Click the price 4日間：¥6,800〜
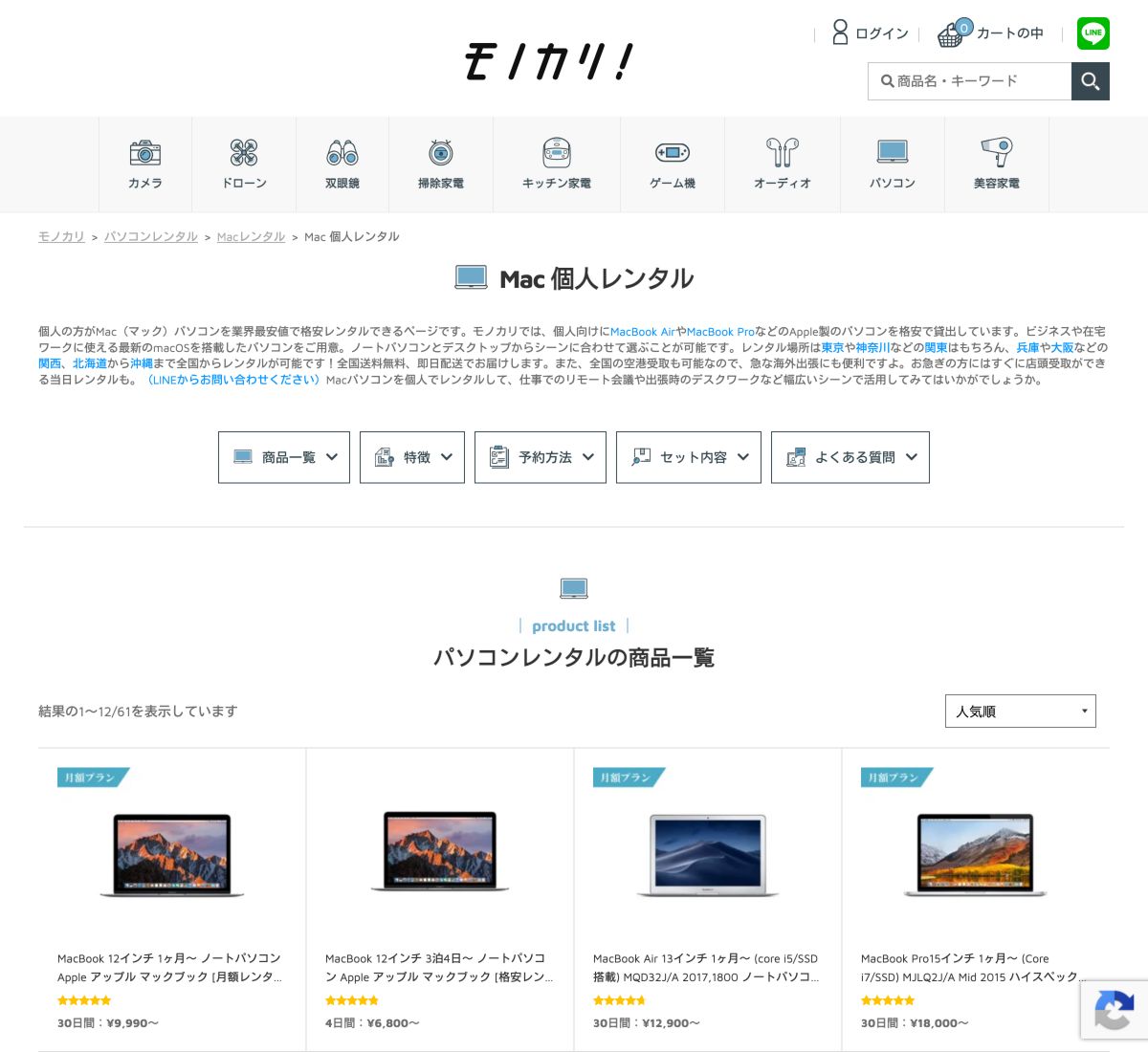Image resolution: width=1148 pixels, height=1052 pixels. pos(372,1023)
